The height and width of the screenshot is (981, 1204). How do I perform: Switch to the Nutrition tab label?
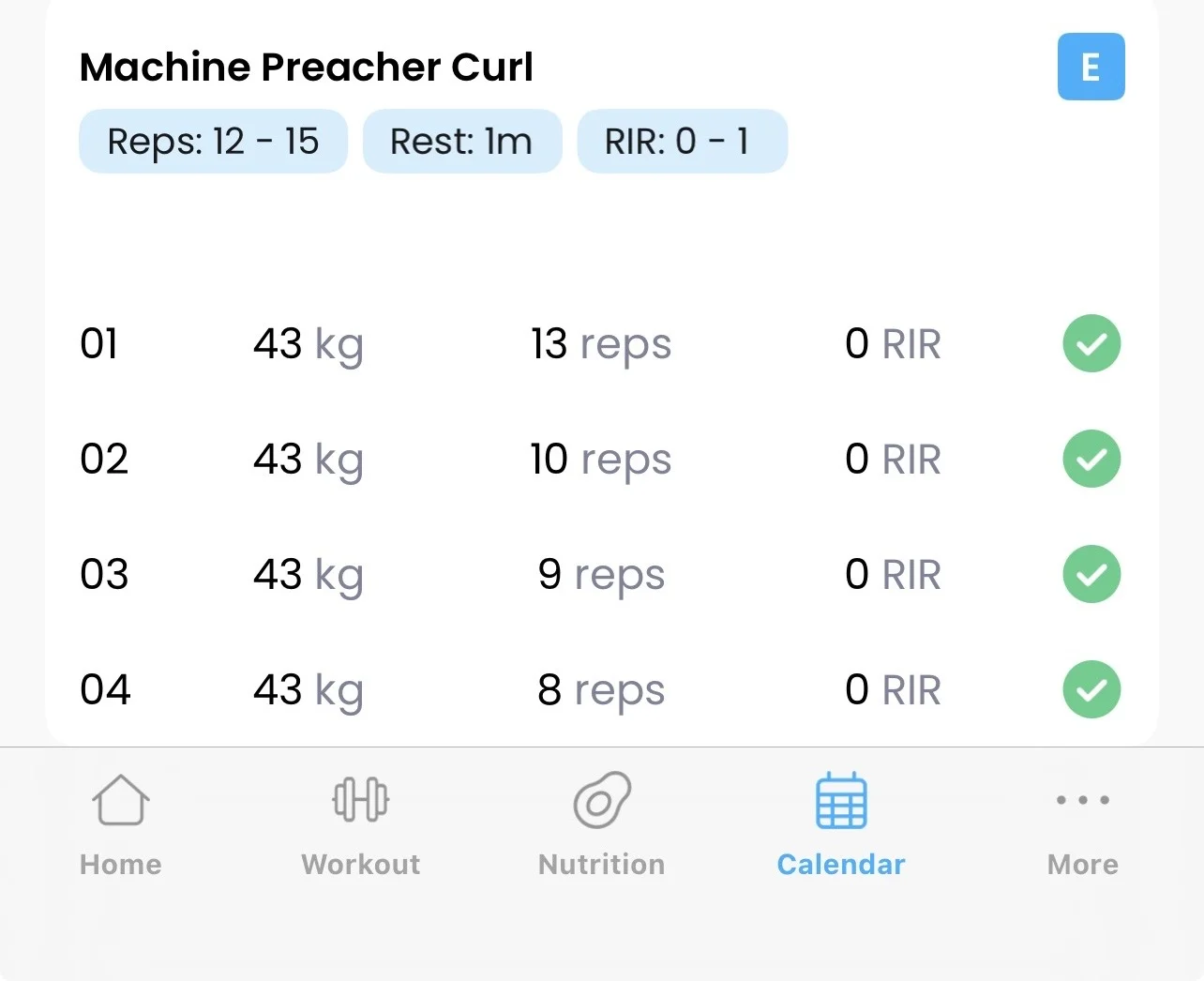601,864
